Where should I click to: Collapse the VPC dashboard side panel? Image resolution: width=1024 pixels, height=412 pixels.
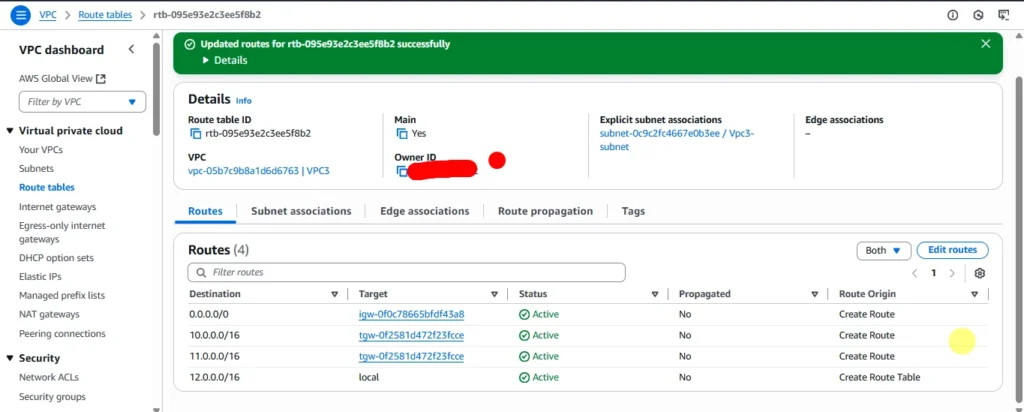coord(131,50)
